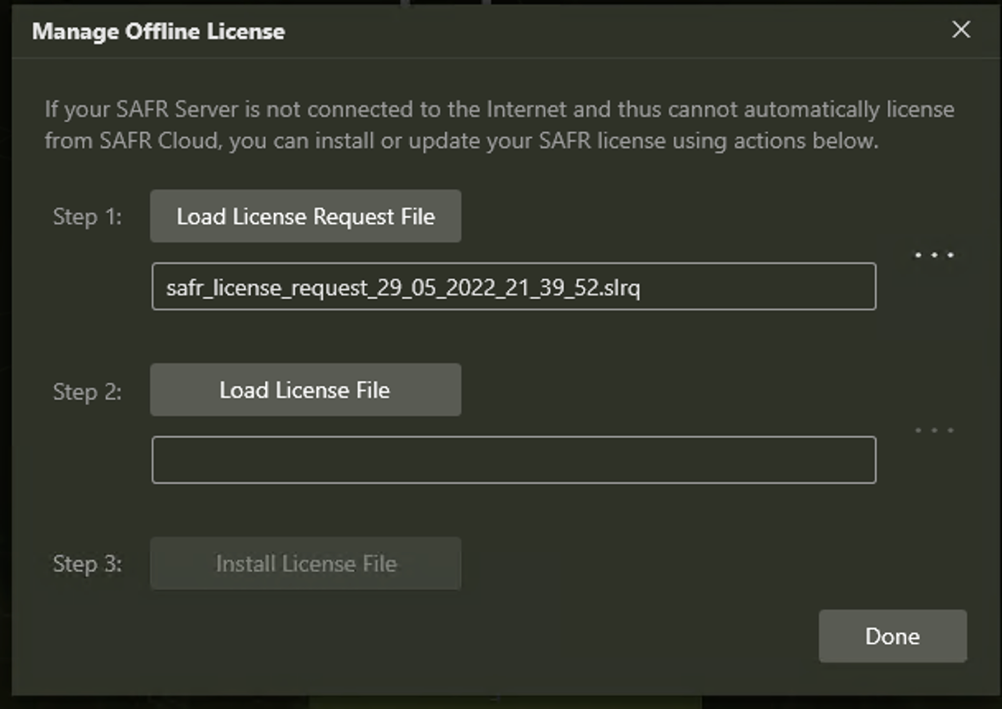Place cursor at start of safr_license_request filename
The width and height of the screenshot is (1002, 709).
pos(168,288)
